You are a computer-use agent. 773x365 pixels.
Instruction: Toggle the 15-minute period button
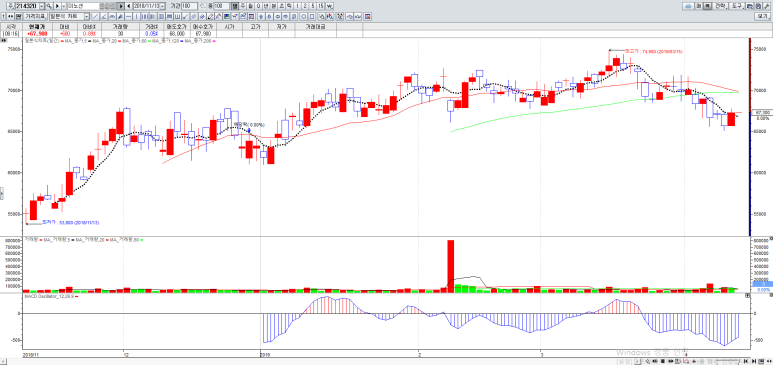coord(320,5)
